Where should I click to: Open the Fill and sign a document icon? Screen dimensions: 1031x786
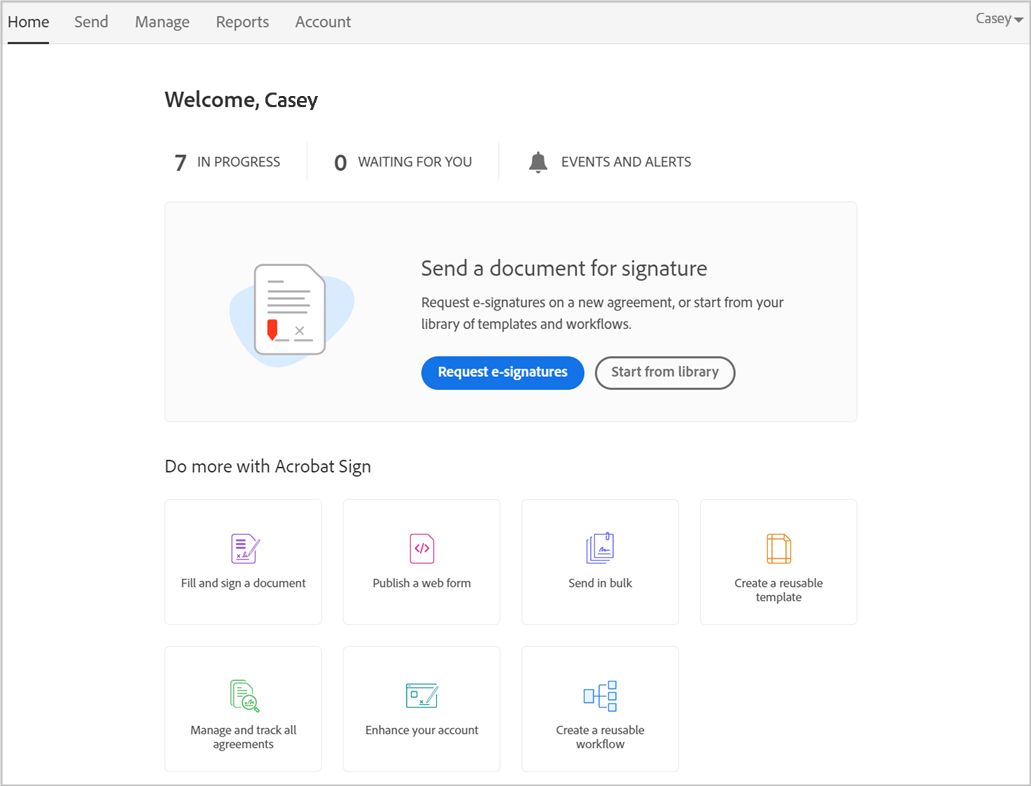click(245, 549)
